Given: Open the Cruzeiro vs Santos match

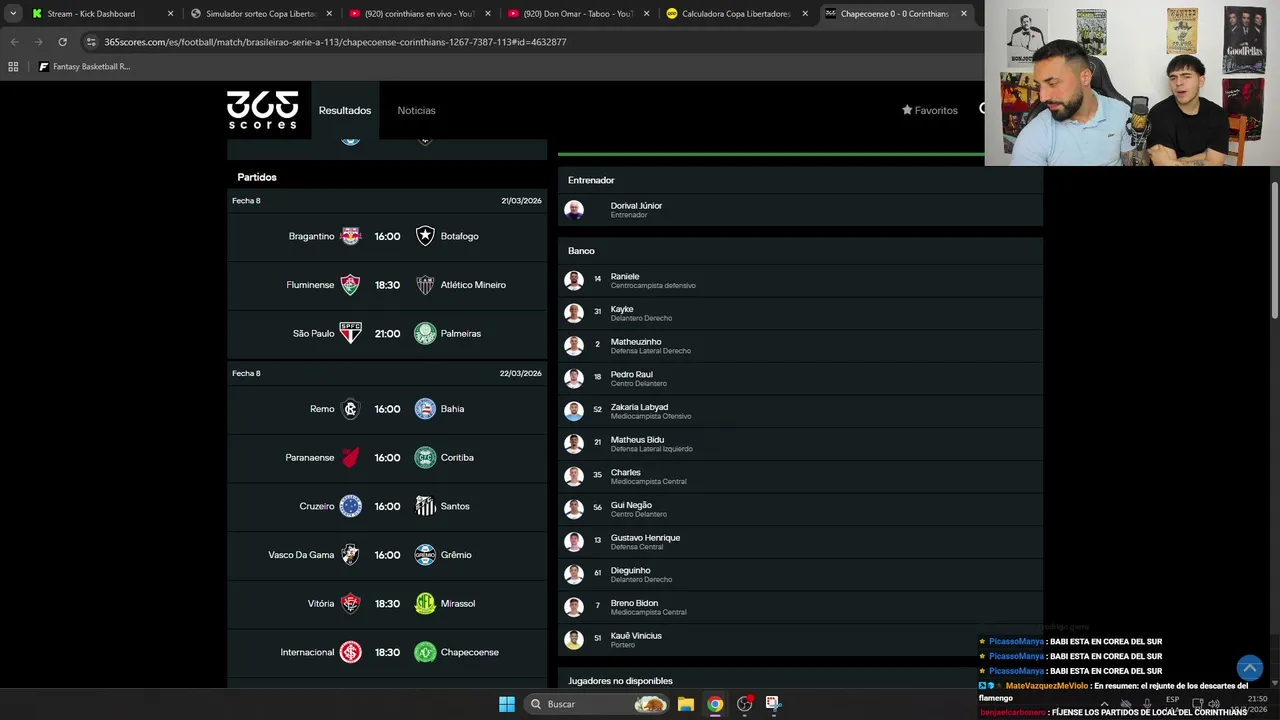Looking at the screenshot, I should [x=387, y=506].
